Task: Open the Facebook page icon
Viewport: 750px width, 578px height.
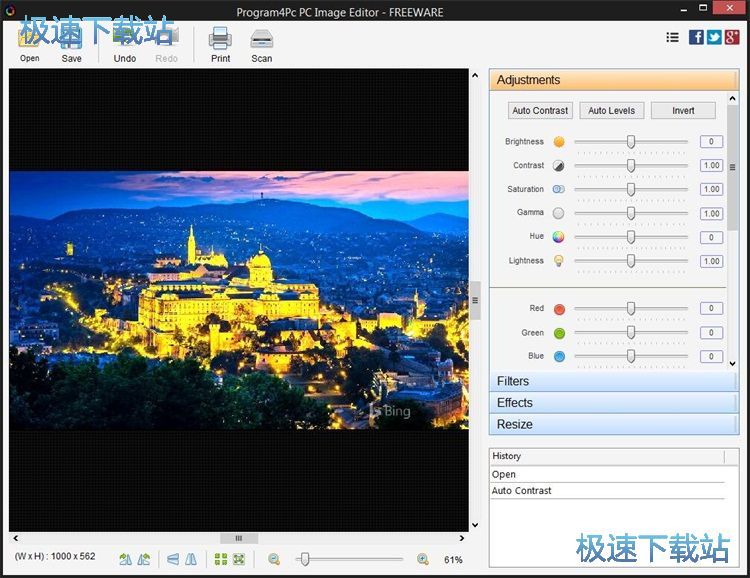Action: point(696,37)
